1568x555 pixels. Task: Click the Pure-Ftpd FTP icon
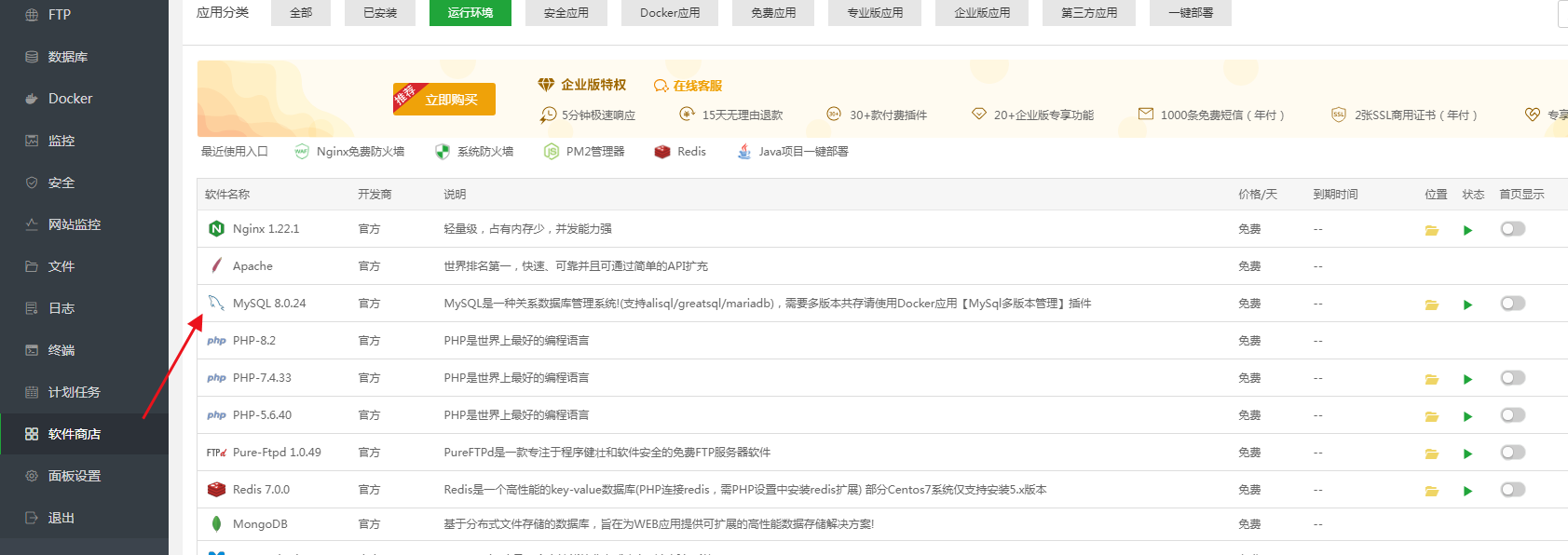point(216,453)
